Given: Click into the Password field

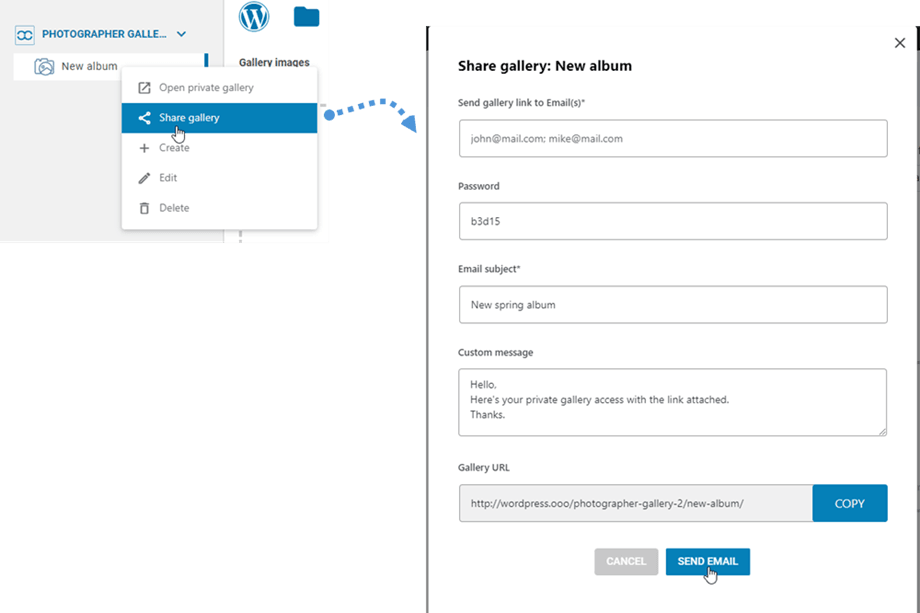Looking at the screenshot, I should click(673, 221).
